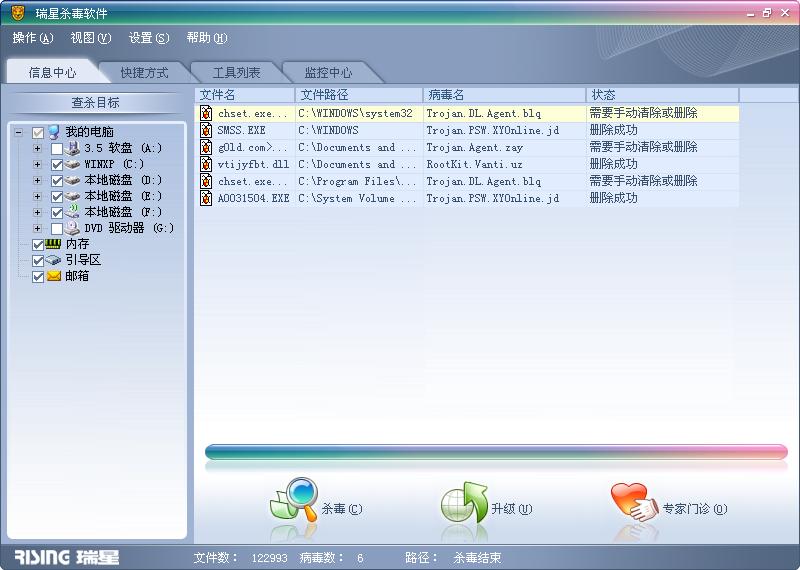The height and width of the screenshot is (570, 800).
Task: Sort by the 状态 column header
Action: [662, 95]
